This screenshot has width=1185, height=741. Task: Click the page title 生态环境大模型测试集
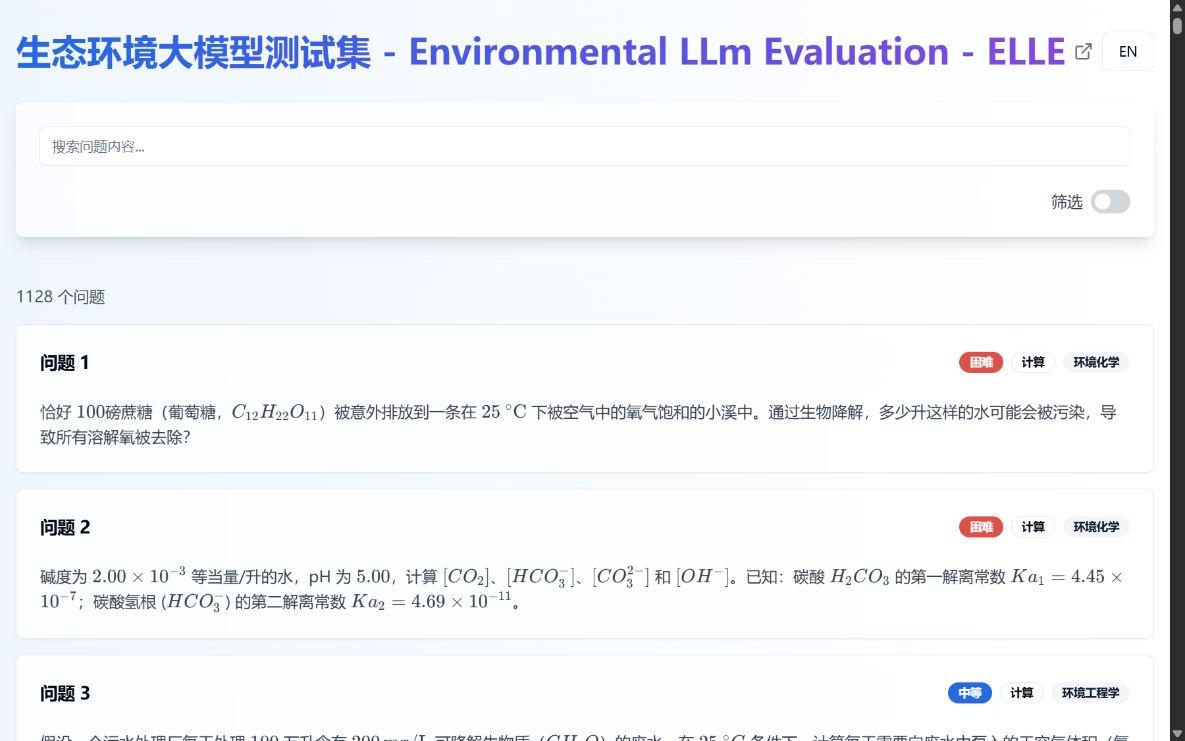click(193, 52)
